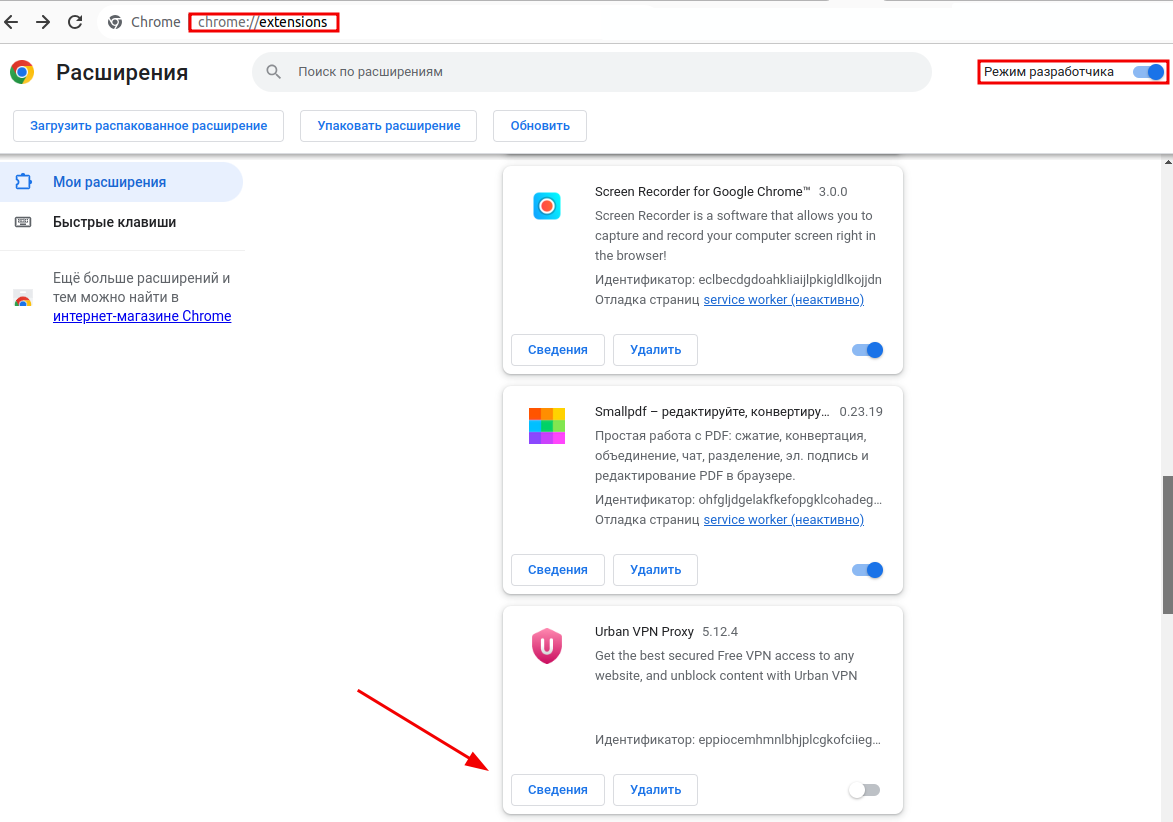Open Screen Recorder service worker link
This screenshot has width=1173, height=822.
tap(783, 299)
